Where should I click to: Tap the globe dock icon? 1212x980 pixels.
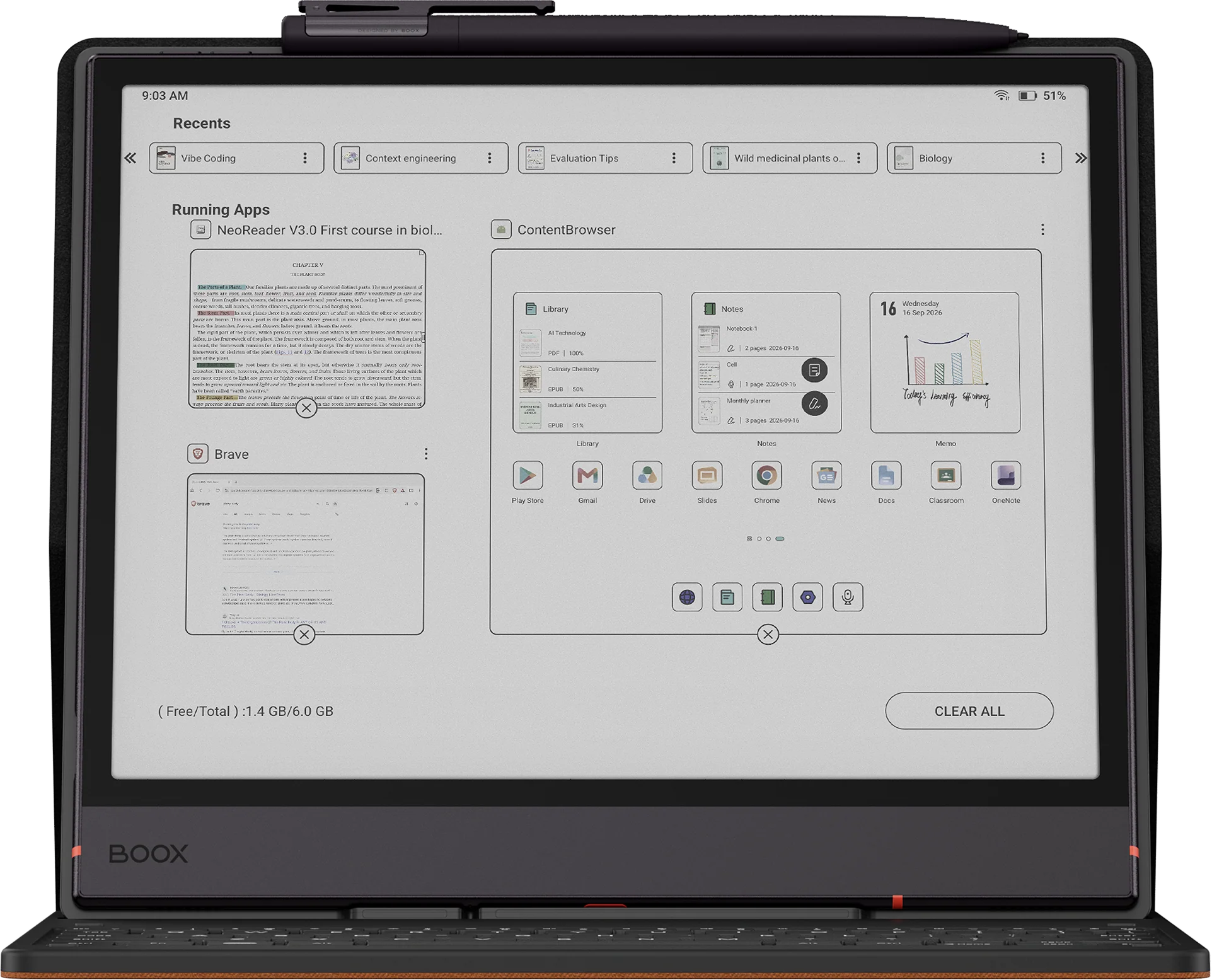(687, 597)
